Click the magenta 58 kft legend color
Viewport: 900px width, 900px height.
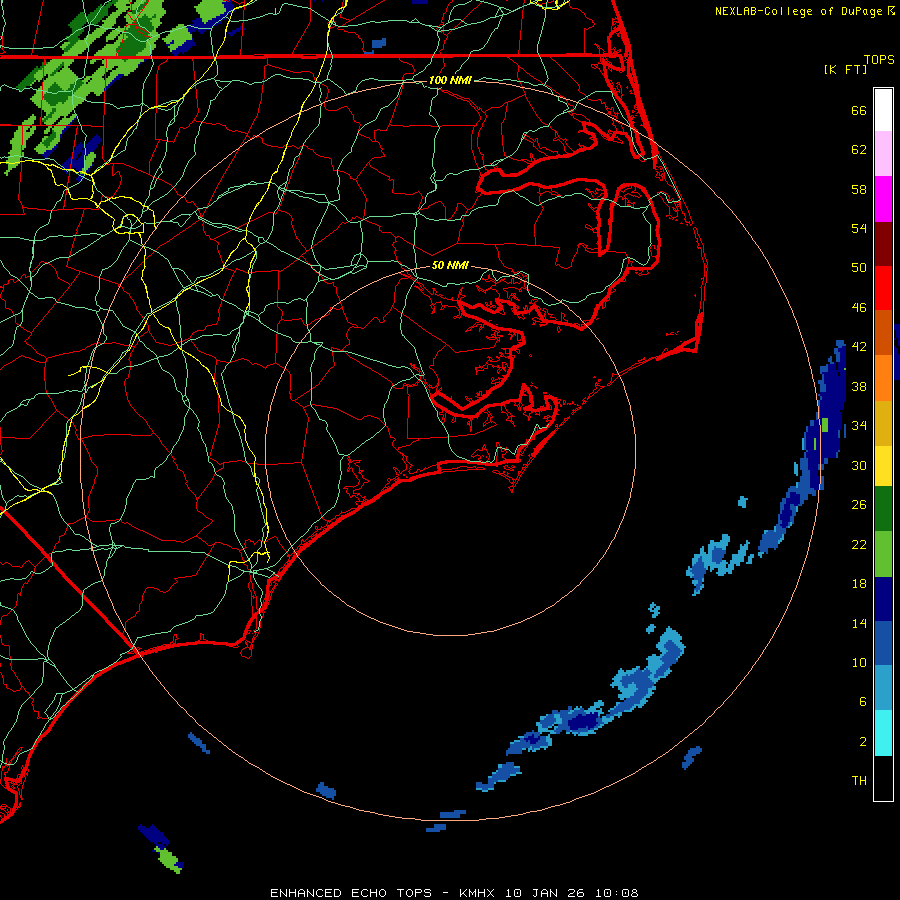tap(883, 199)
